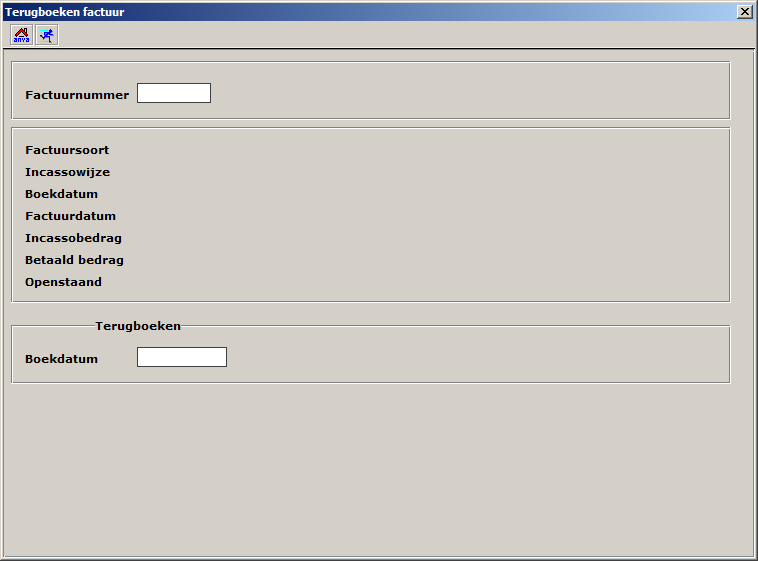Screen dimensions: 758x561
Task: Focus the Factuurnummer input field
Action: [174, 93]
